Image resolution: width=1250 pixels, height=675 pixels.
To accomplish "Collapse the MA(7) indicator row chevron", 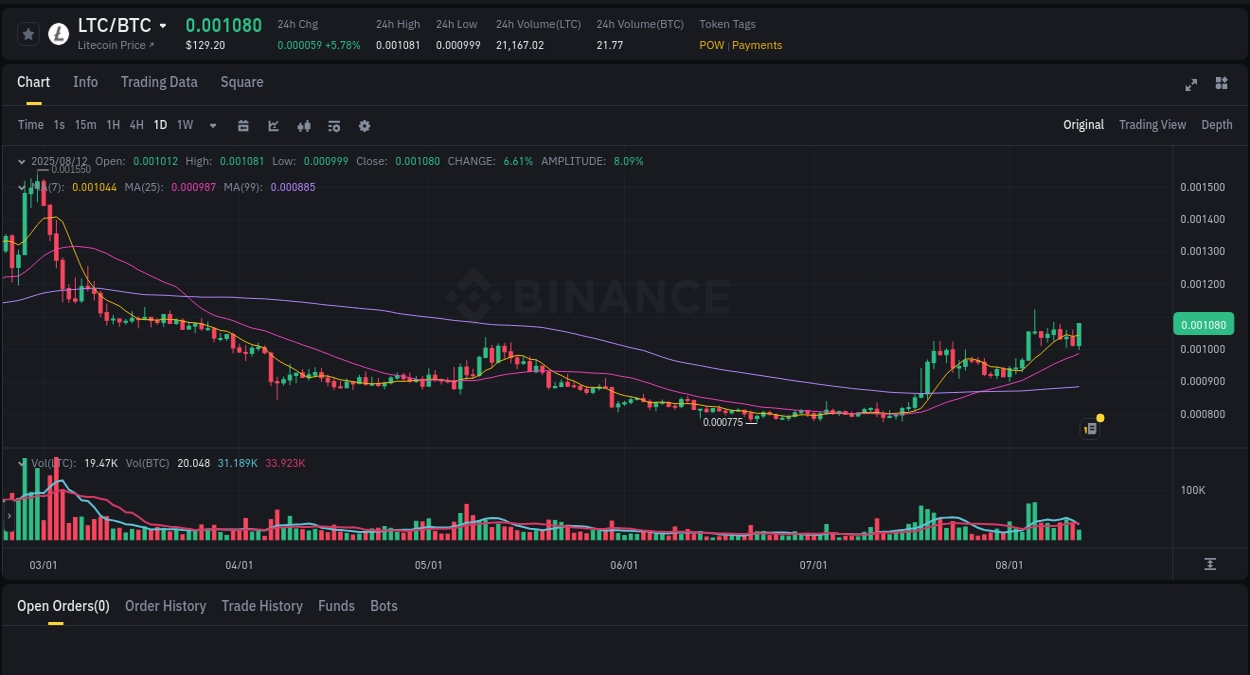I will (20, 186).
